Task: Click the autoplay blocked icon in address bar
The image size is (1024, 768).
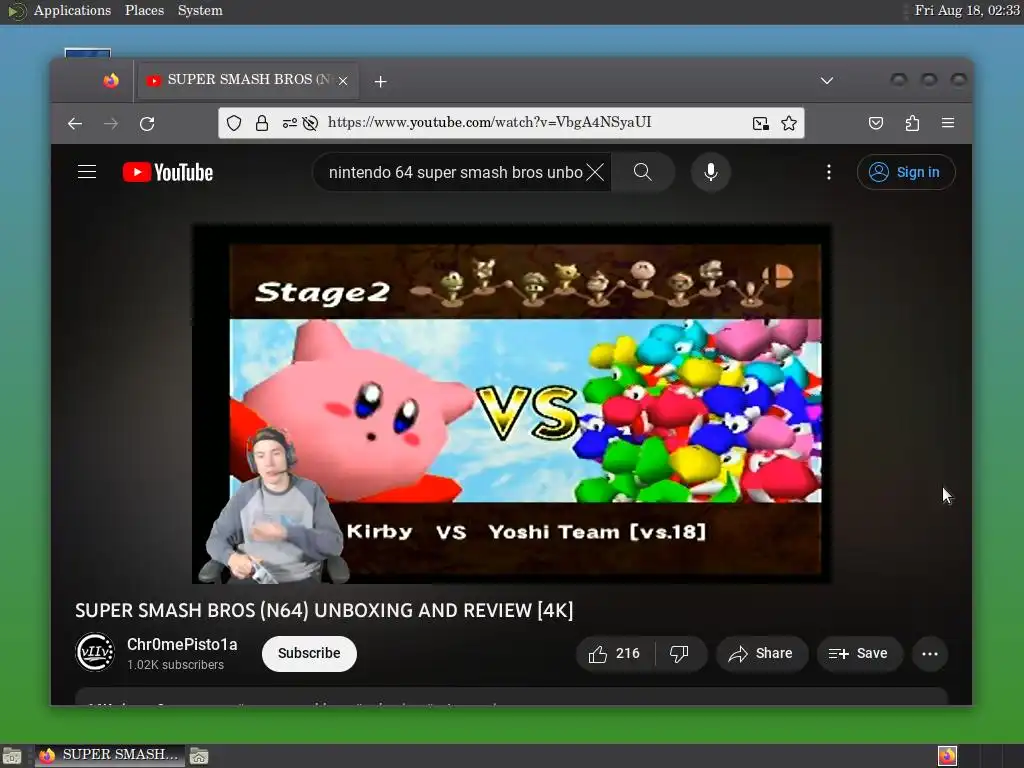Action: (x=310, y=123)
